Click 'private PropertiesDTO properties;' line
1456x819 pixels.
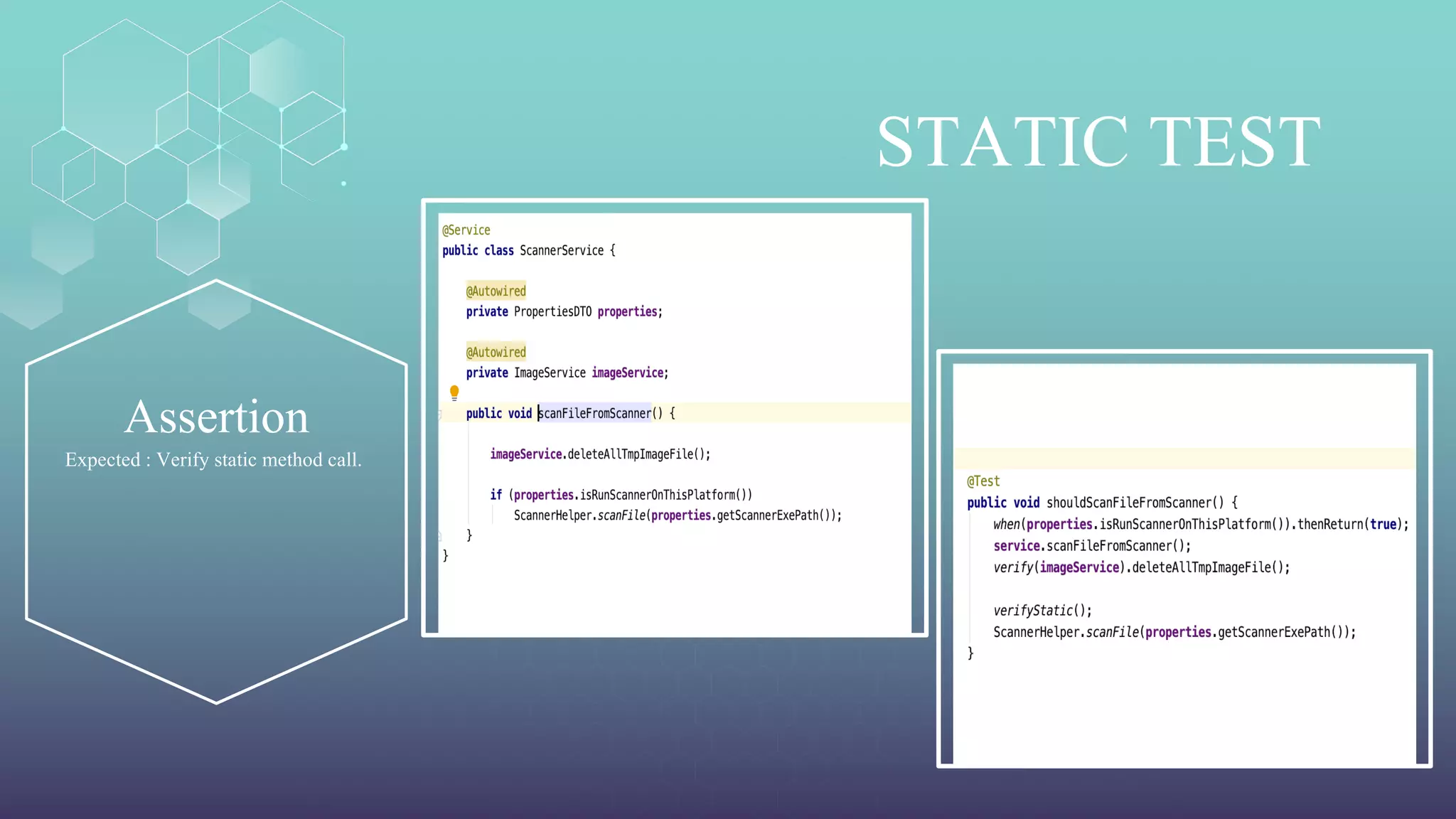(x=564, y=311)
